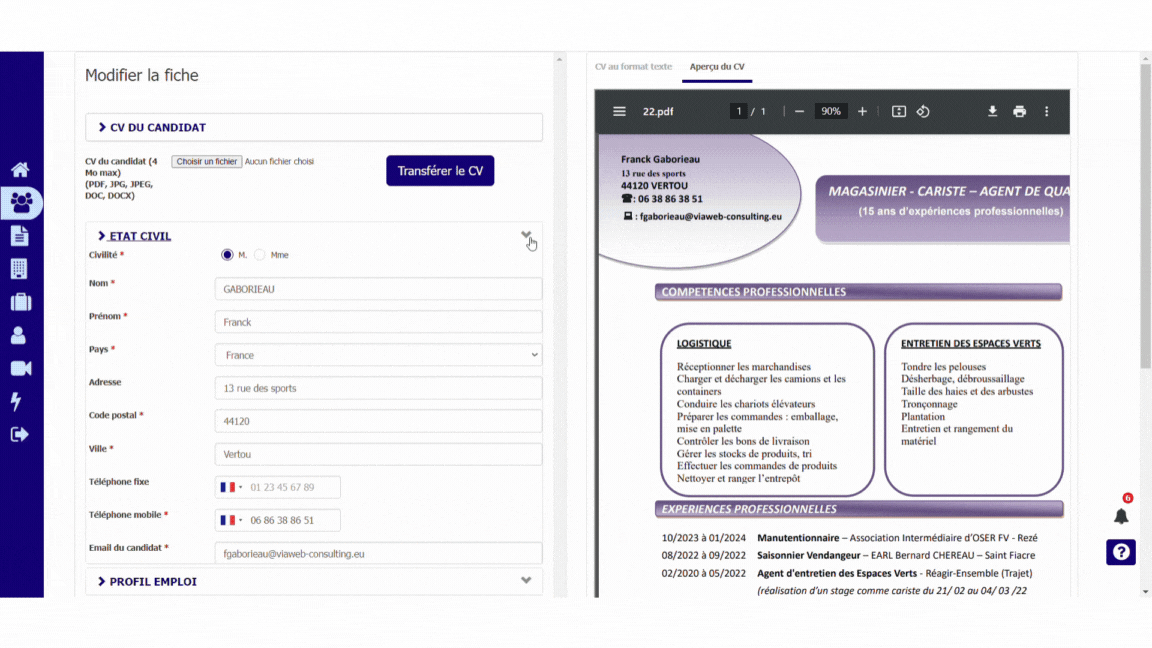
Task: Click the PROFIL EMPLOI heading
Action: (x=153, y=582)
